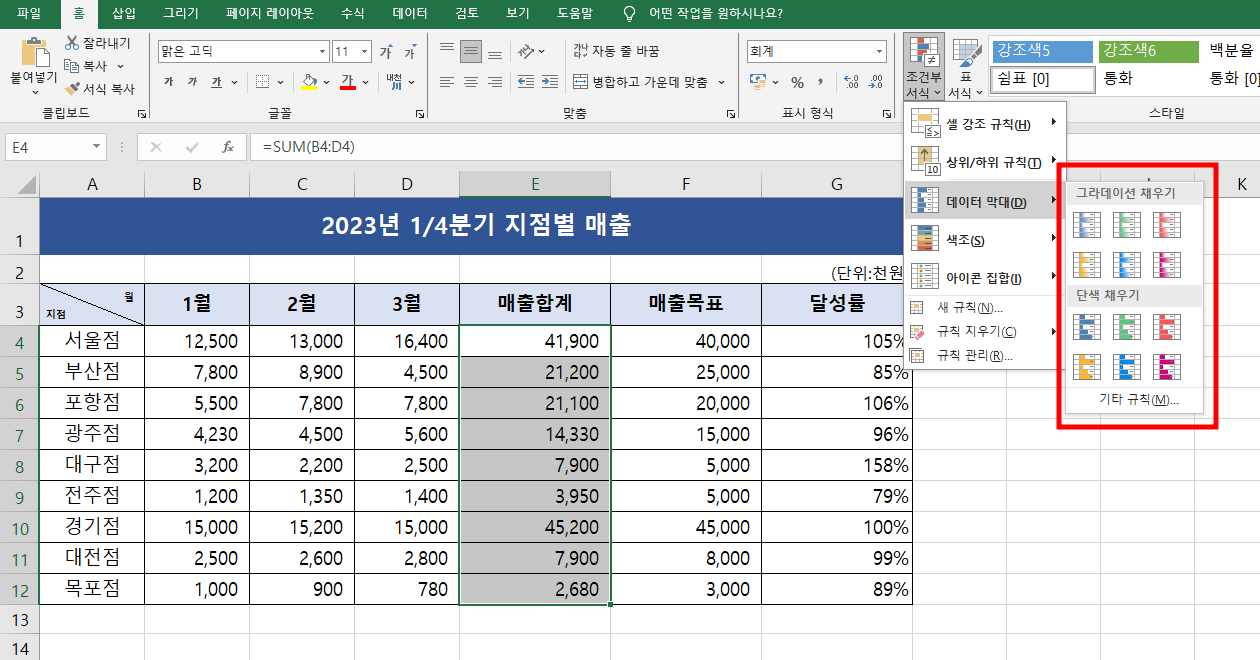1260x660 pixels.
Task: Click the decrease indent icon
Action: 524,82
